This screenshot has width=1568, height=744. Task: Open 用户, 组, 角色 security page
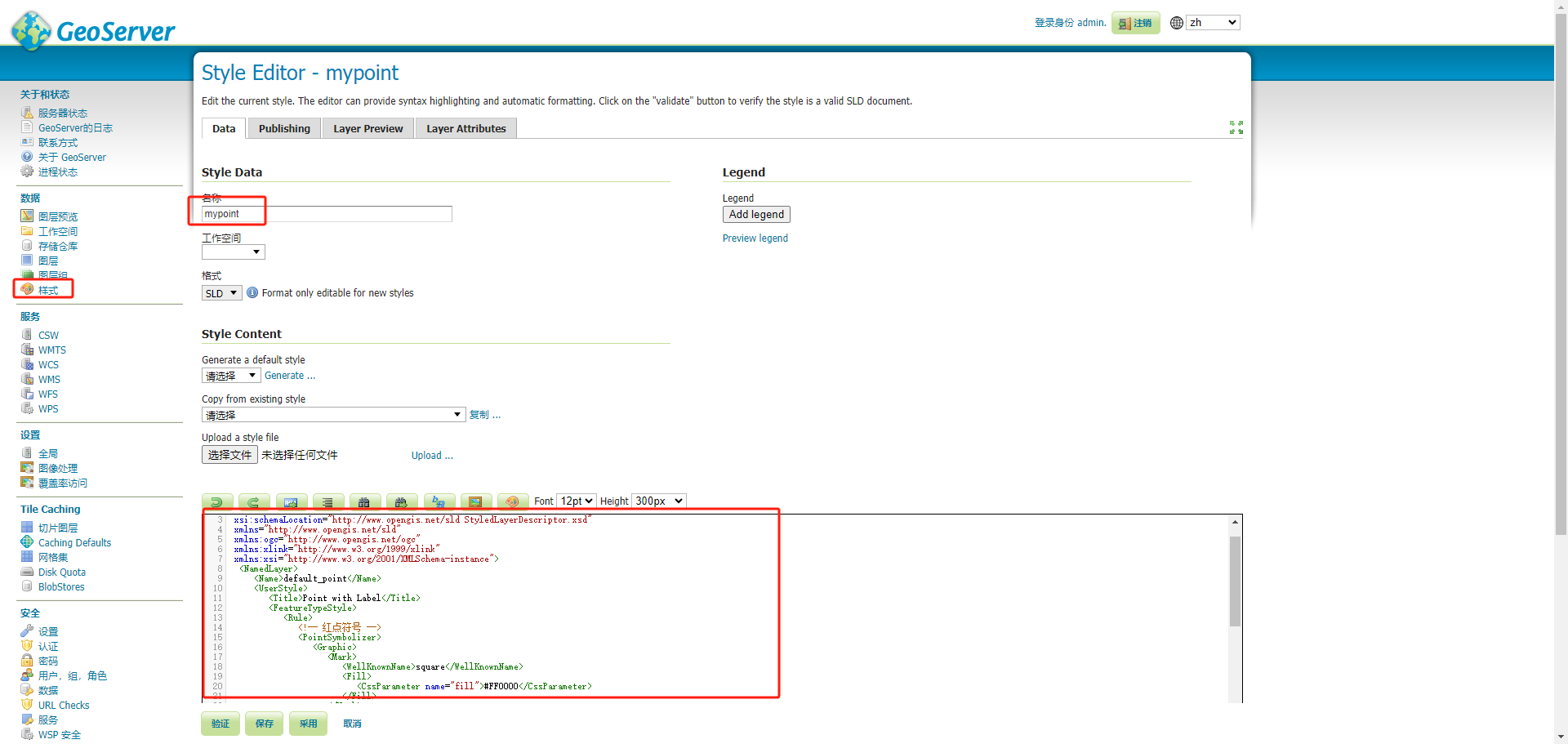pos(73,676)
